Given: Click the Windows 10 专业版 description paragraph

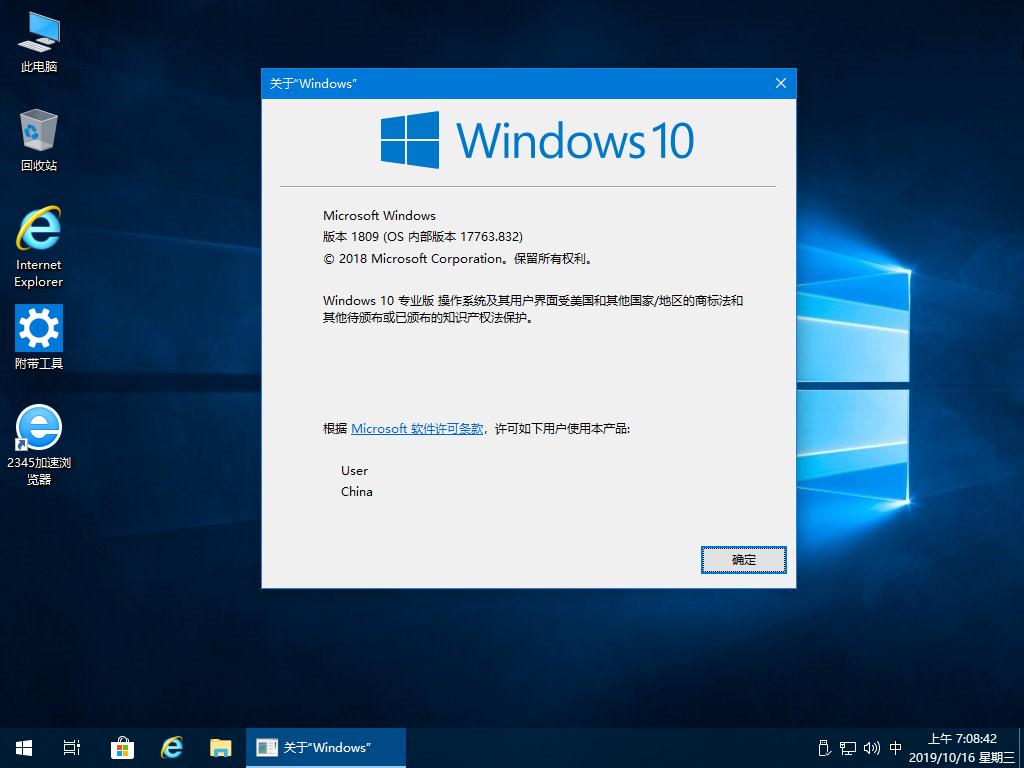Looking at the screenshot, I should (x=533, y=310).
